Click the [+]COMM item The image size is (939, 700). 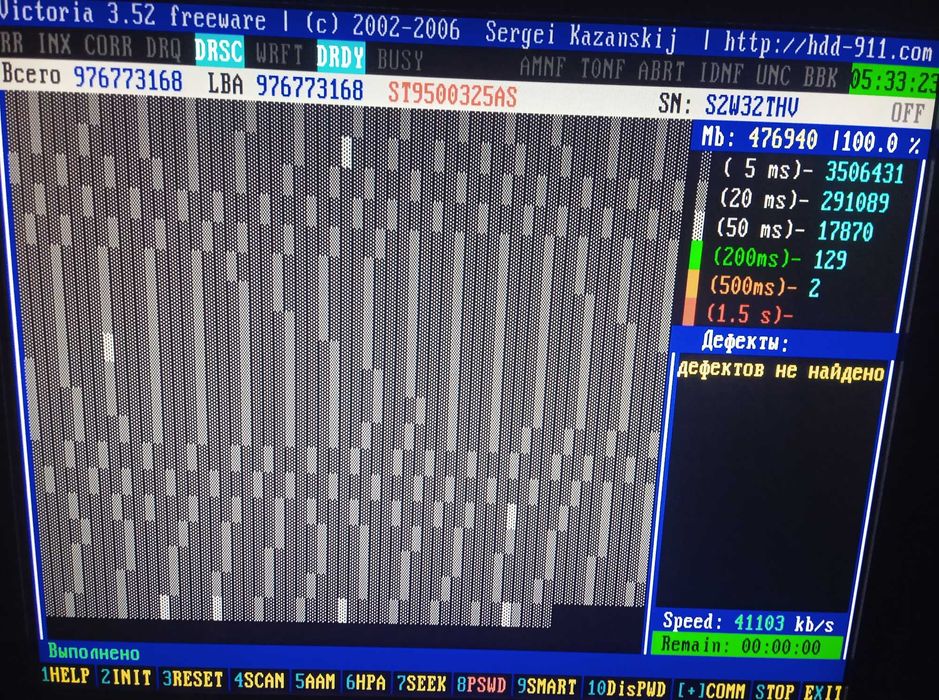click(x=711, y=690)
